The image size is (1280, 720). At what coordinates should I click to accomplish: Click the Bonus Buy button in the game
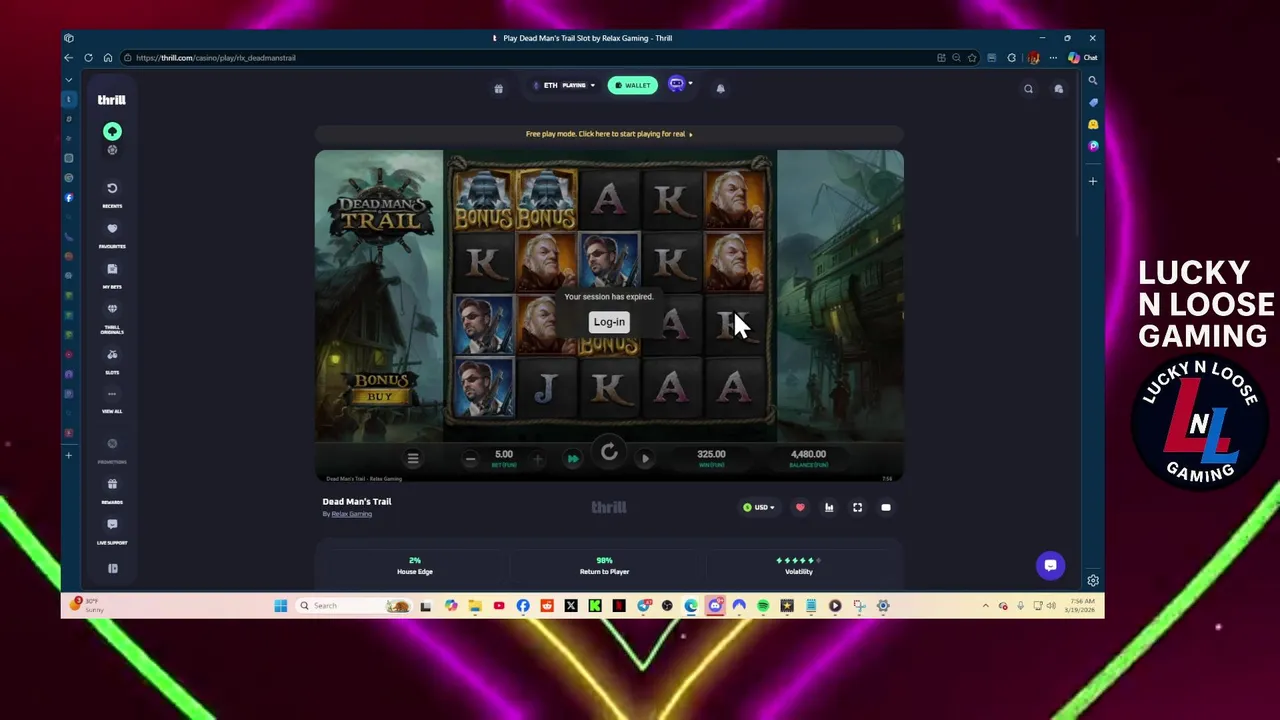[x=380, y=387]
